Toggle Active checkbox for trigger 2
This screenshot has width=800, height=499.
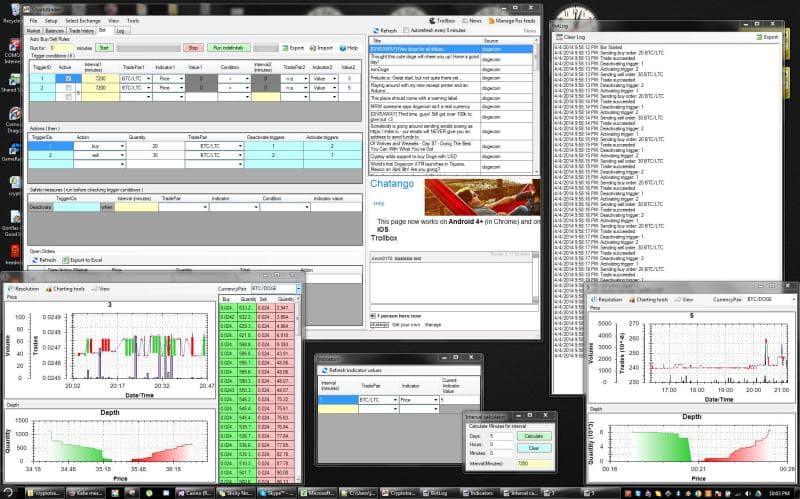point(67,88)
